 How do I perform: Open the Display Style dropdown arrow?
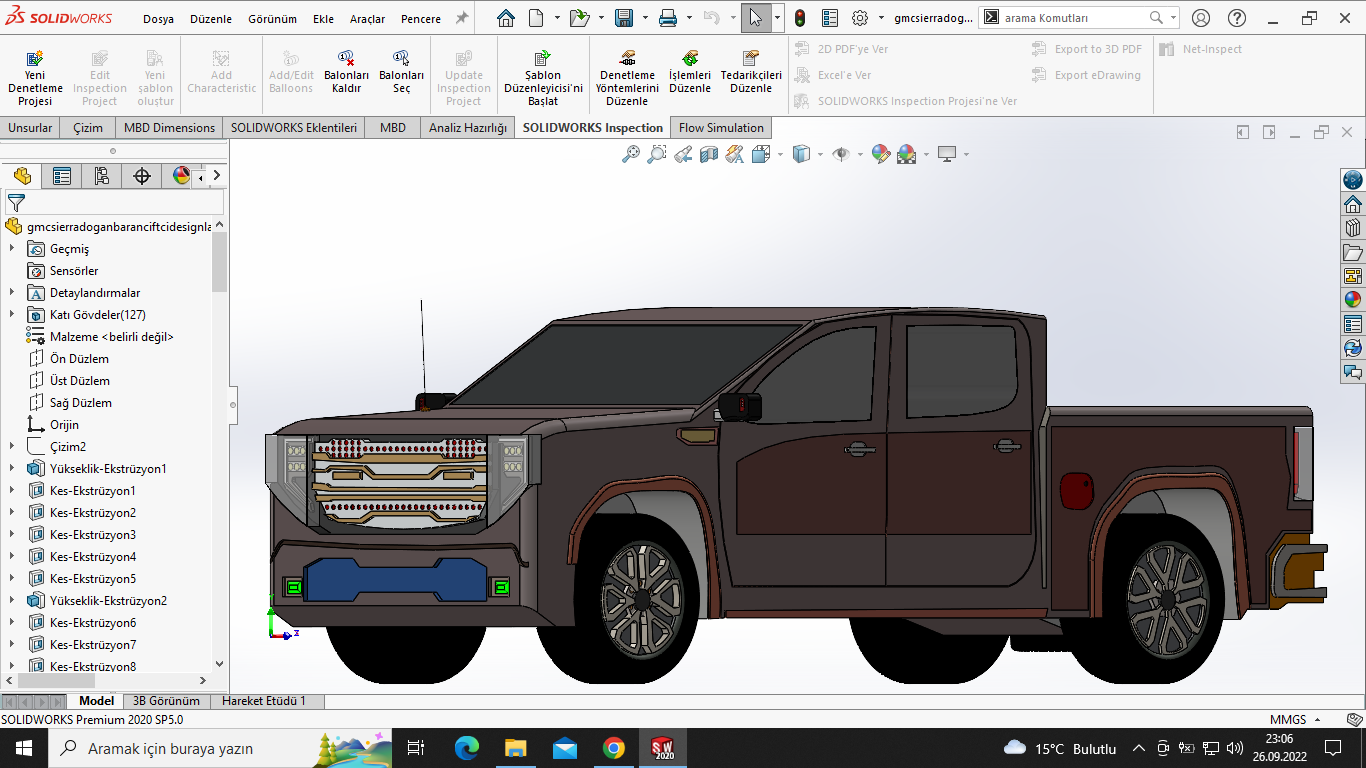(x=820, y=155)
